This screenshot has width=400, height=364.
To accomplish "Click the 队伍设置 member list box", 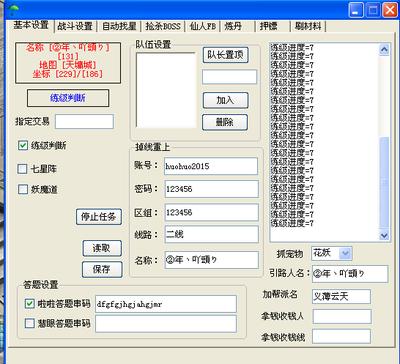I will coord(166,90).
